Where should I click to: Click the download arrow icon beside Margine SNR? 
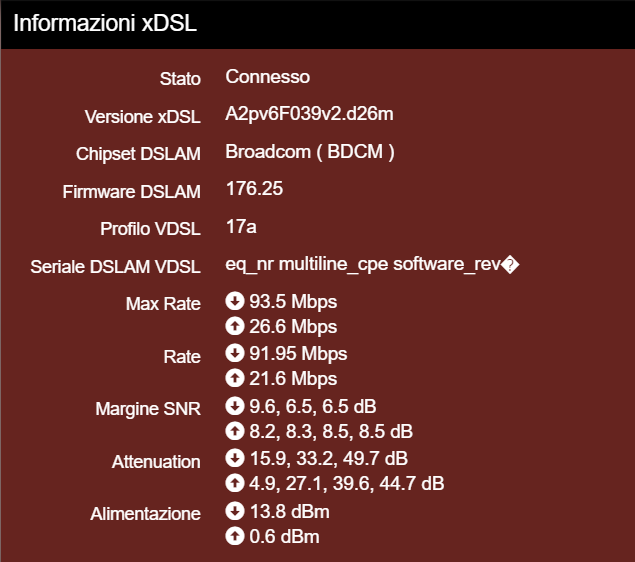click(x=235, y=406)
